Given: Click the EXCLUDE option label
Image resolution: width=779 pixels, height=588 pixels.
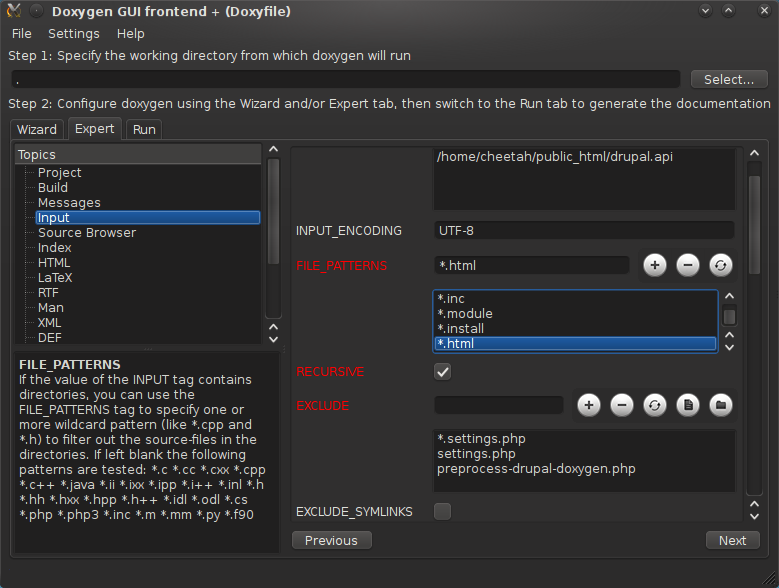Looking at the screenshot, I should (322, 406).
